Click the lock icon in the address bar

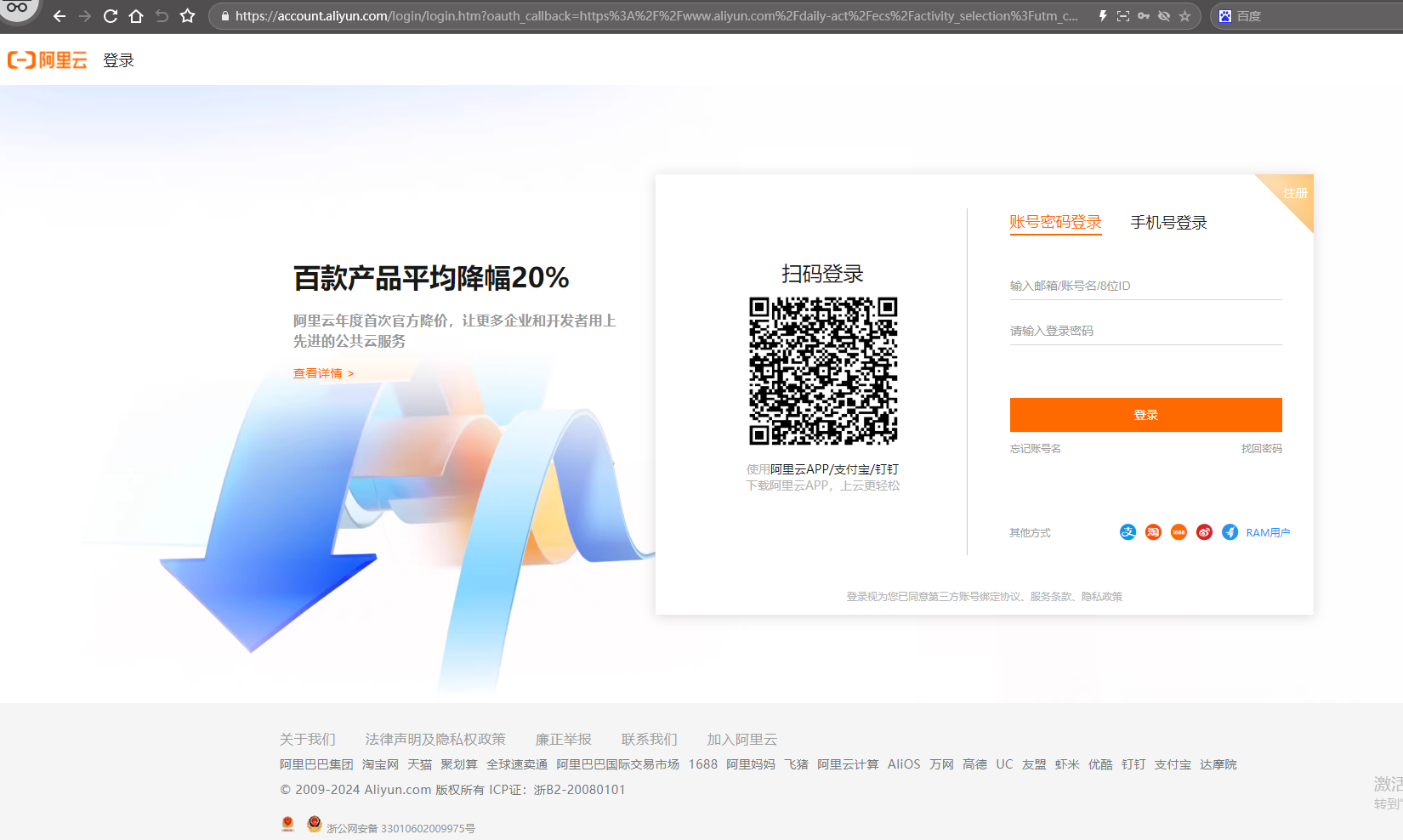coord(225,16)
